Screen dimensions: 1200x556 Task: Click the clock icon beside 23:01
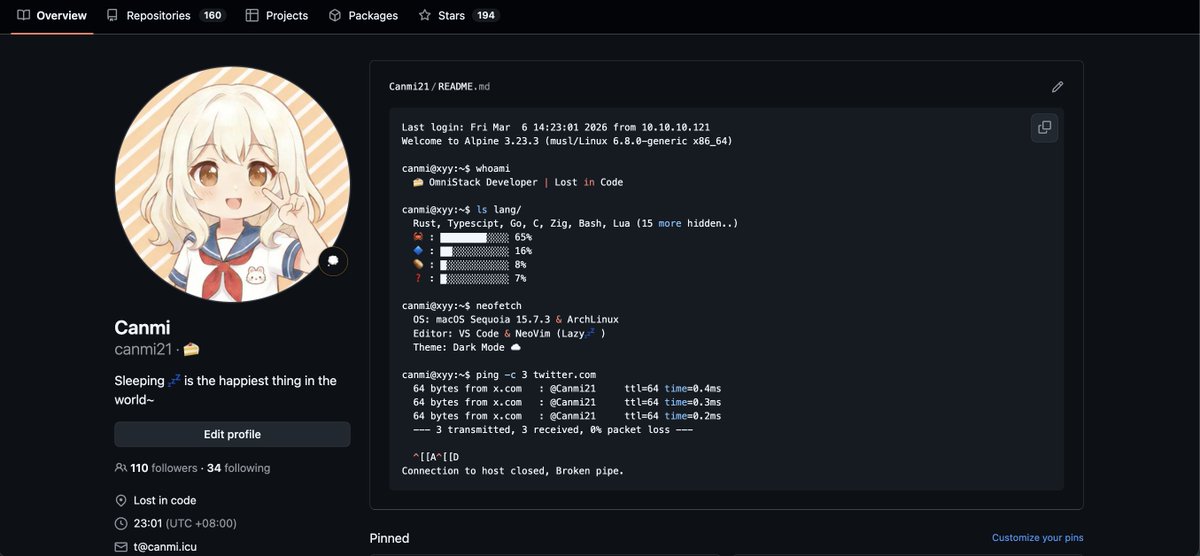pyautogui.click(x=121, y=523)
